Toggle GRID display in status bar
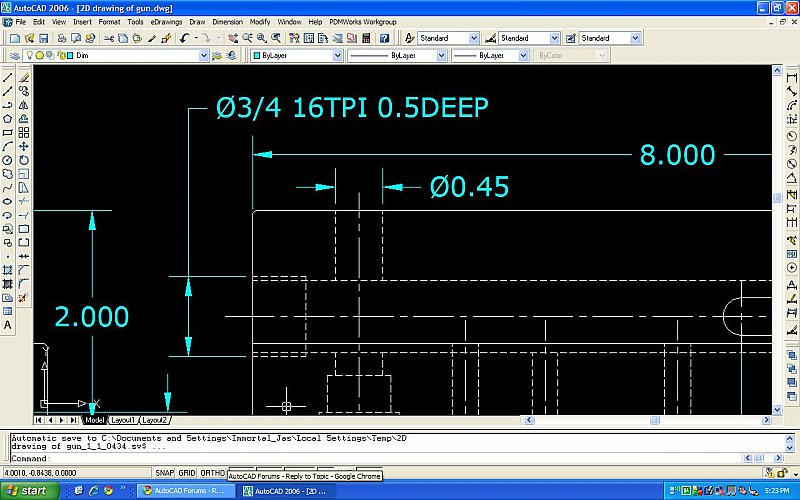800x500 pixels. (187, 473)
